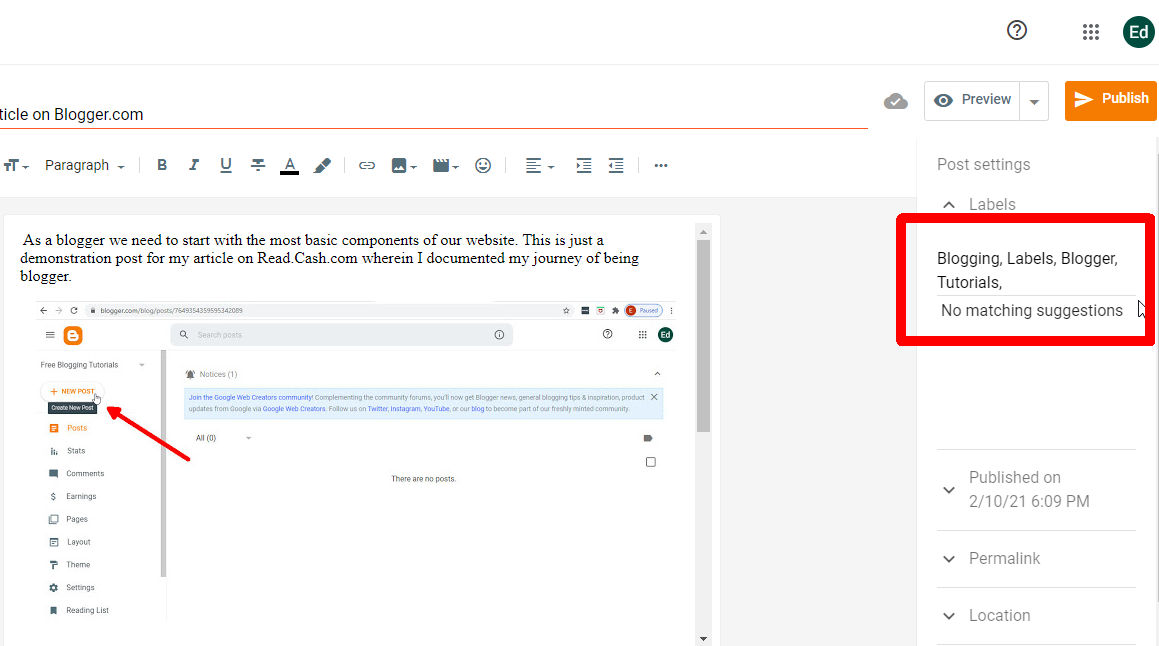Click the editor vertical scrollbar thumb
The height and width of the screenshot is (646, 1159).
(703, 336)
